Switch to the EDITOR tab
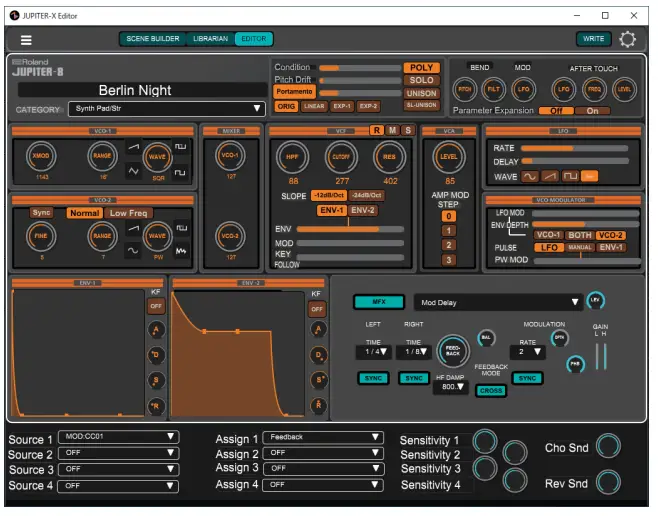658x516 pixels. pos(253,39)
